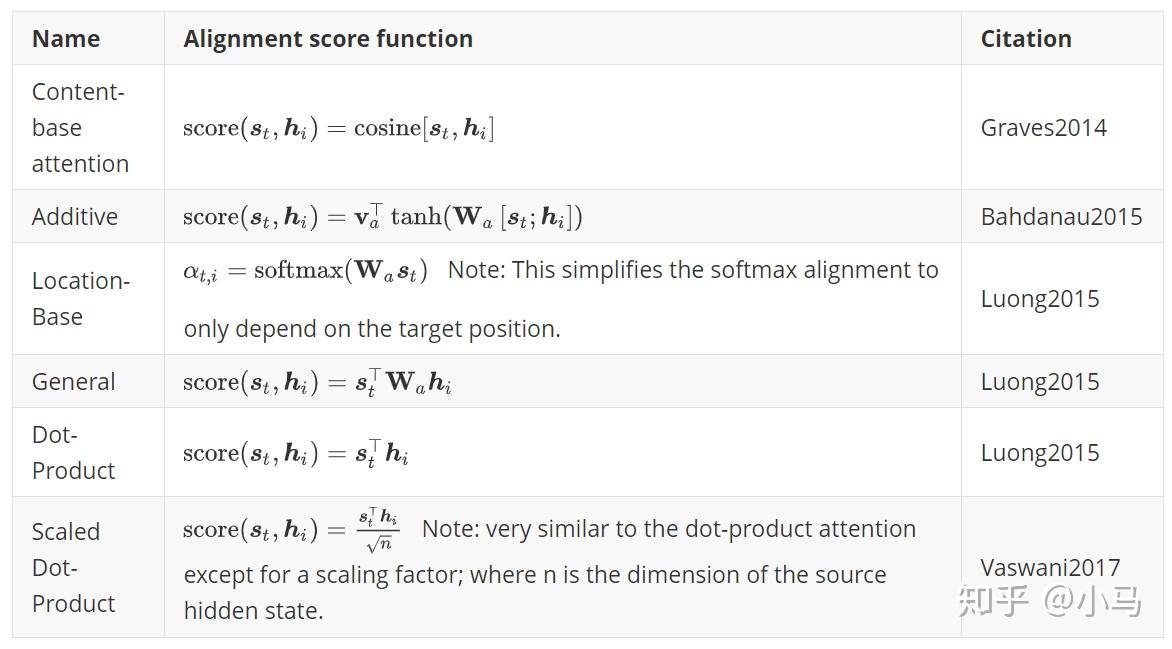
Task: Click the tanh additive score formula
Action: click(x=382, y=217)
